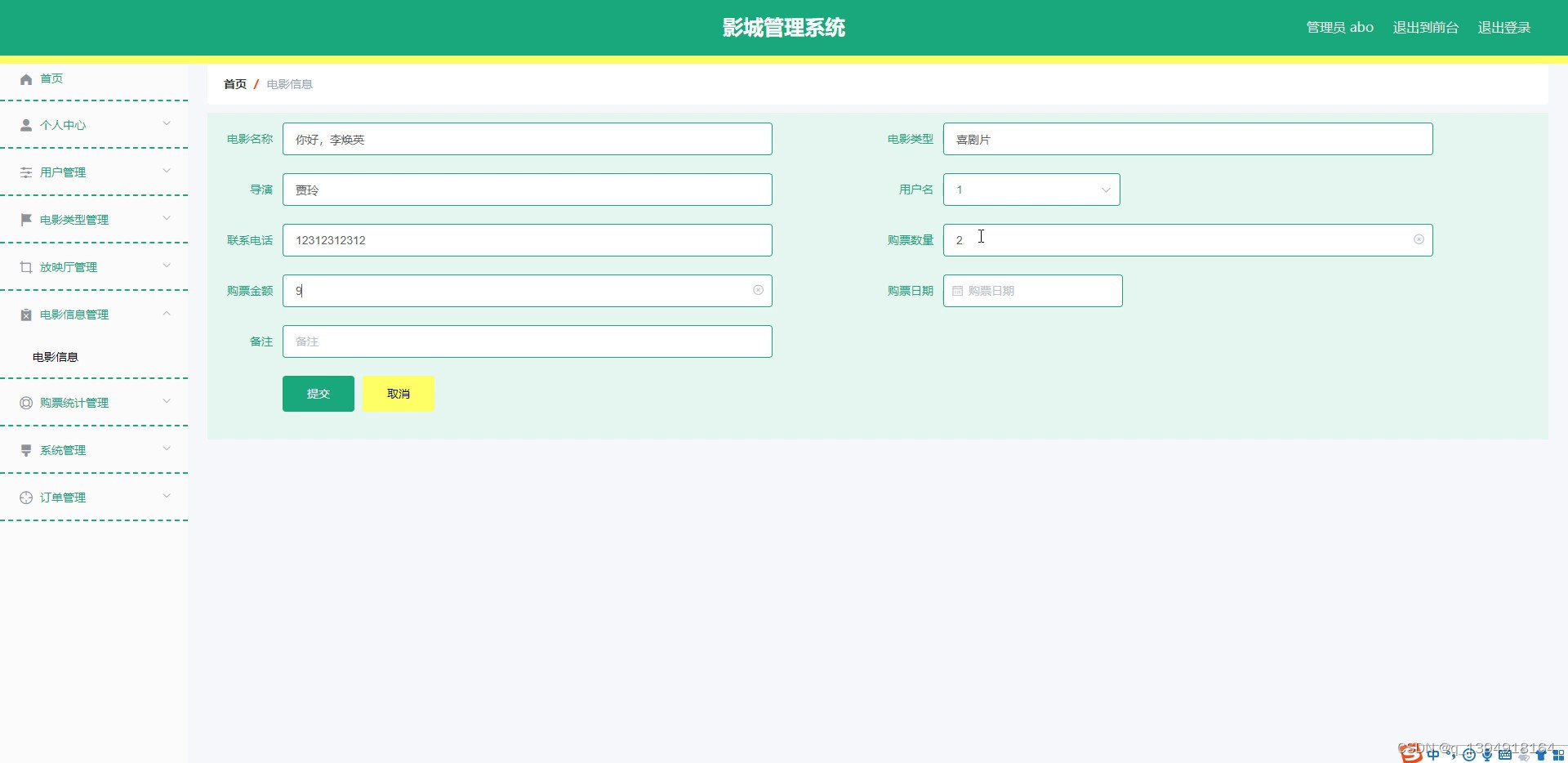Expand the 个人中心 menu chevron
The width and height of the screenshot is (1568, 763).
167,124
